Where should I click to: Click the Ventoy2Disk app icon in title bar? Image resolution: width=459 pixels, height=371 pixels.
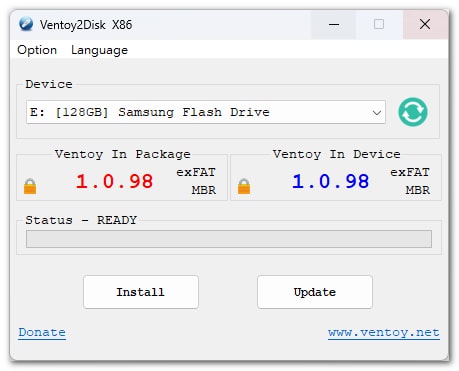26,24
